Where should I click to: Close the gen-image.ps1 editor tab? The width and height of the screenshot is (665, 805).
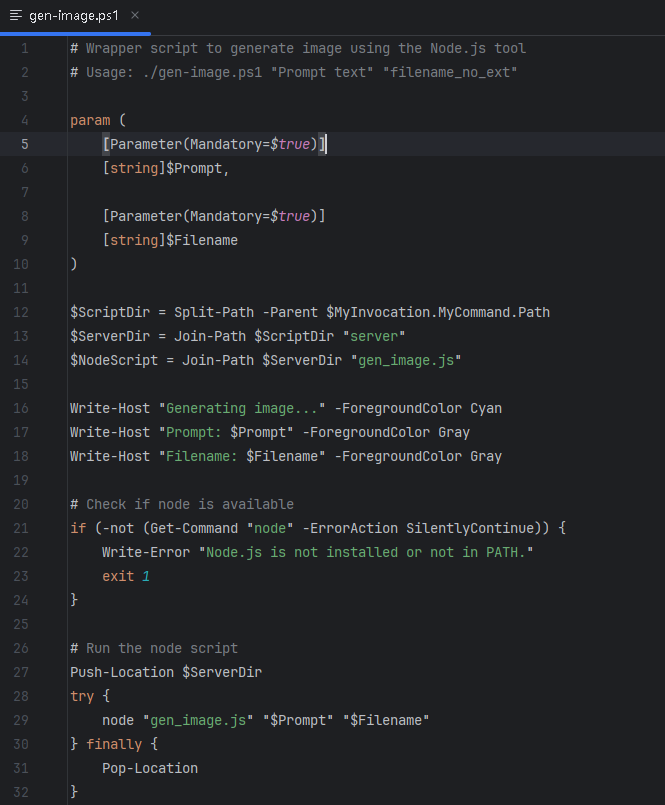point(135,16)
